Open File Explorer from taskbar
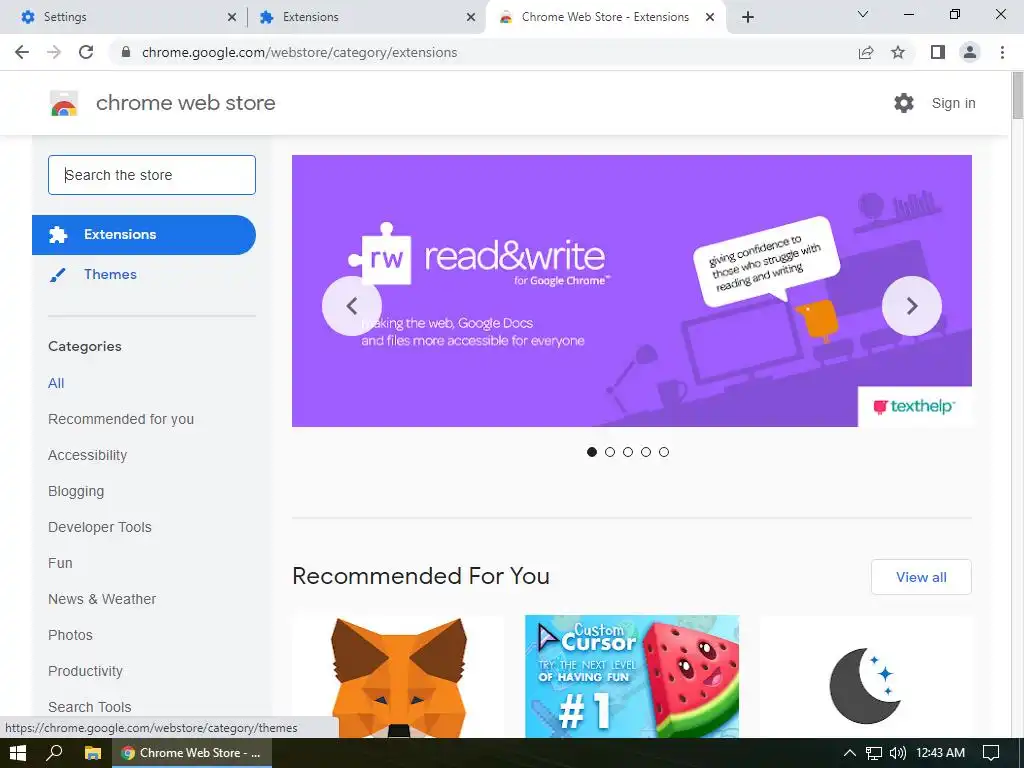 click(93, 753)
